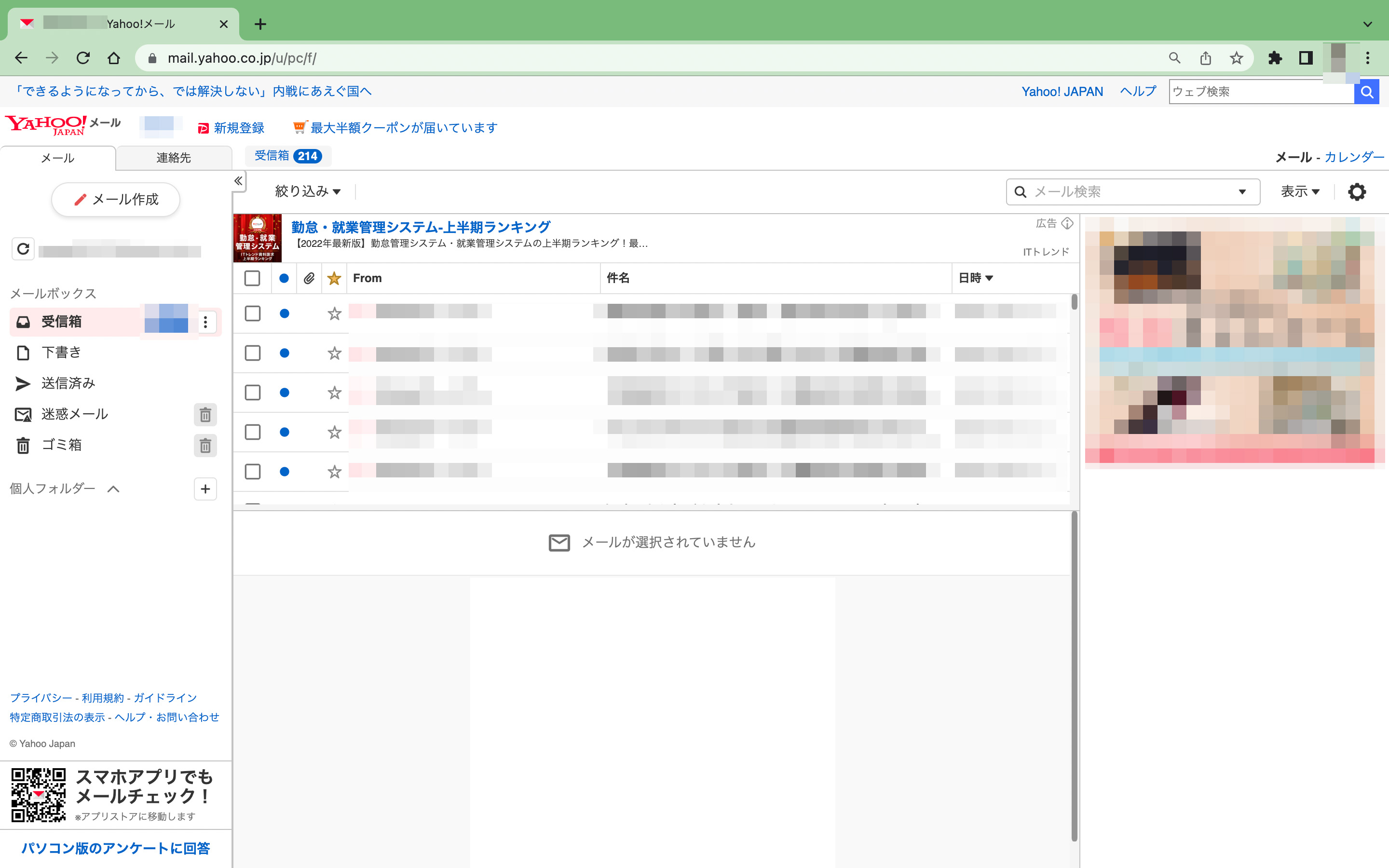The width and height of the screenshot is (1389, 868).
Task: Click the browser forward arrow
Action: 52,58
